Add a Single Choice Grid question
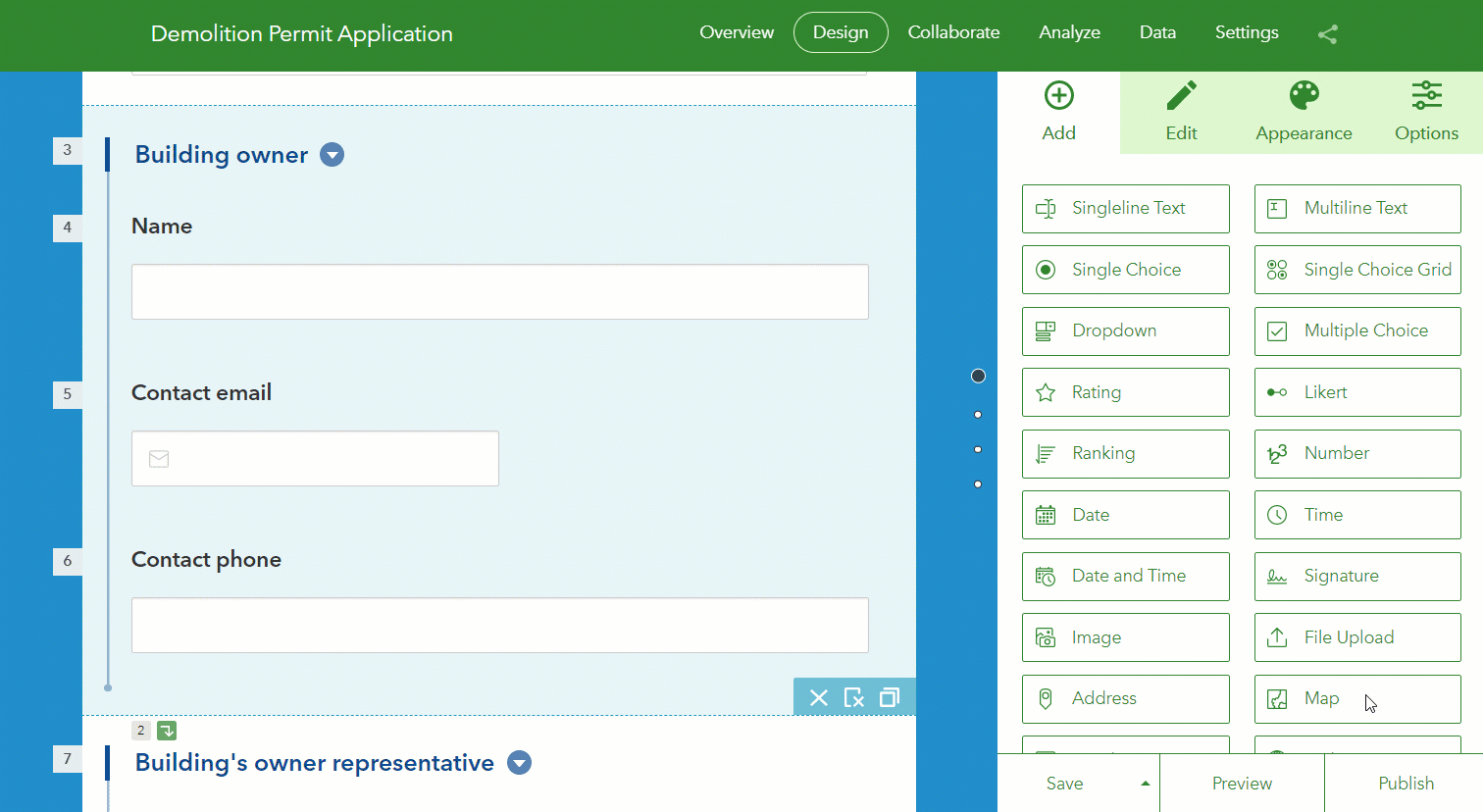1483x812 pixels. point(1357,270)
